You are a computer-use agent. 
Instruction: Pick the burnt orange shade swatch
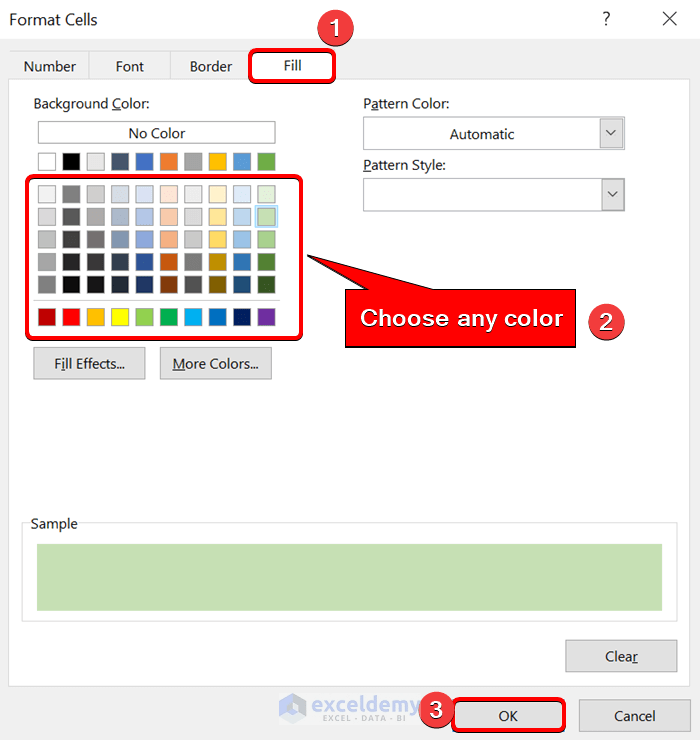click(169, 262)
